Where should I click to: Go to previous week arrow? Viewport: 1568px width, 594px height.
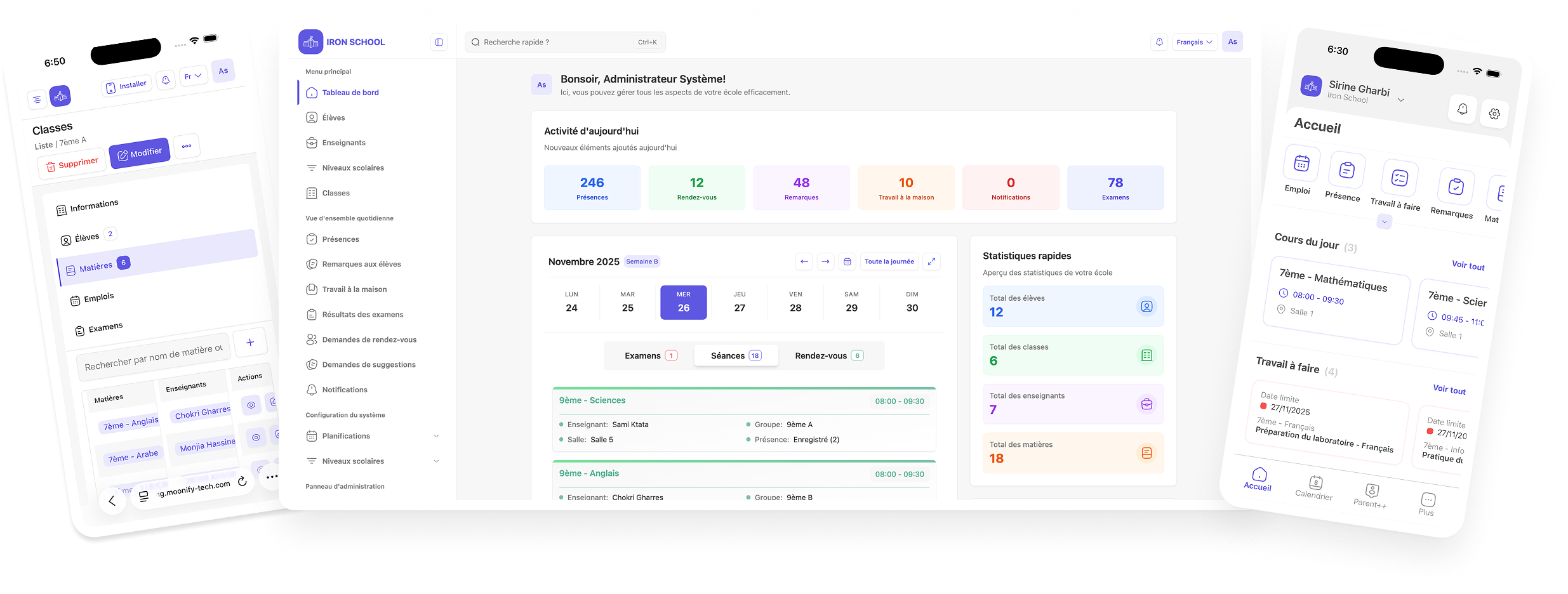point(804,261)
